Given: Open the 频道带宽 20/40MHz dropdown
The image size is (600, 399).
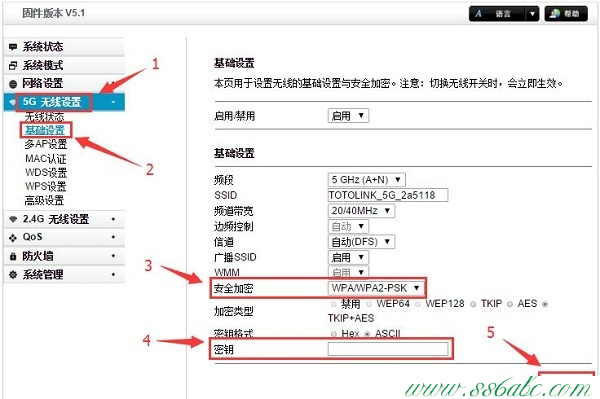Looking at the screenshot, I should [x=361, y=210].
